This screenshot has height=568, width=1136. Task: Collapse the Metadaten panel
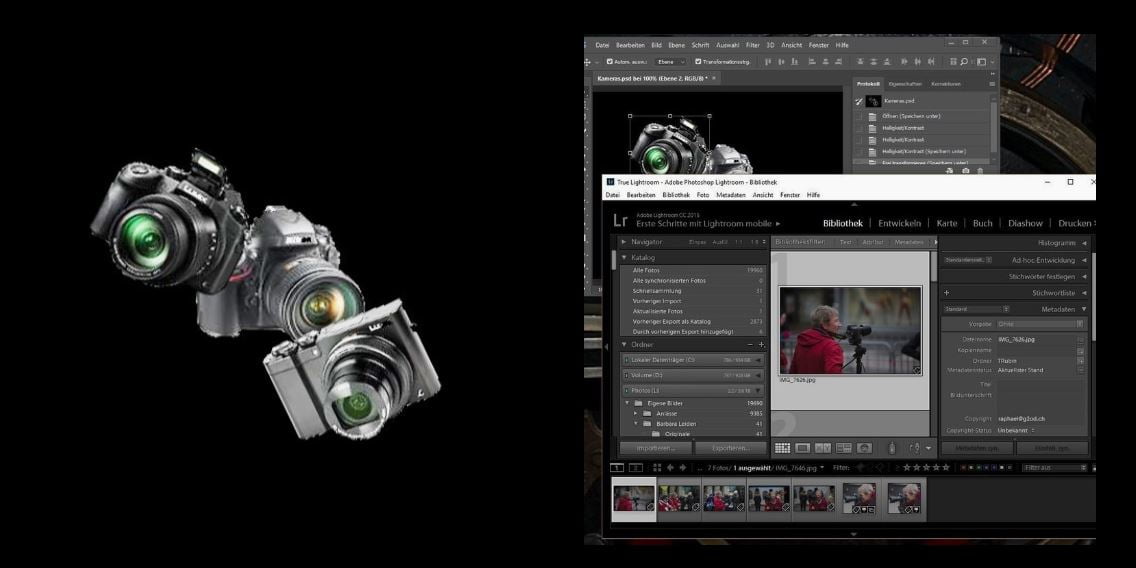point(1085,309)
